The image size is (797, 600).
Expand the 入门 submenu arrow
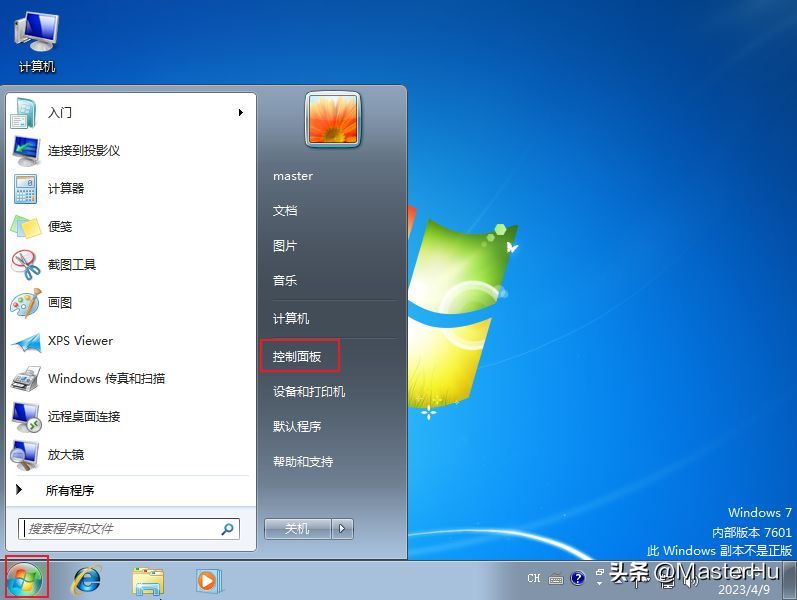[x=240, y=112]
